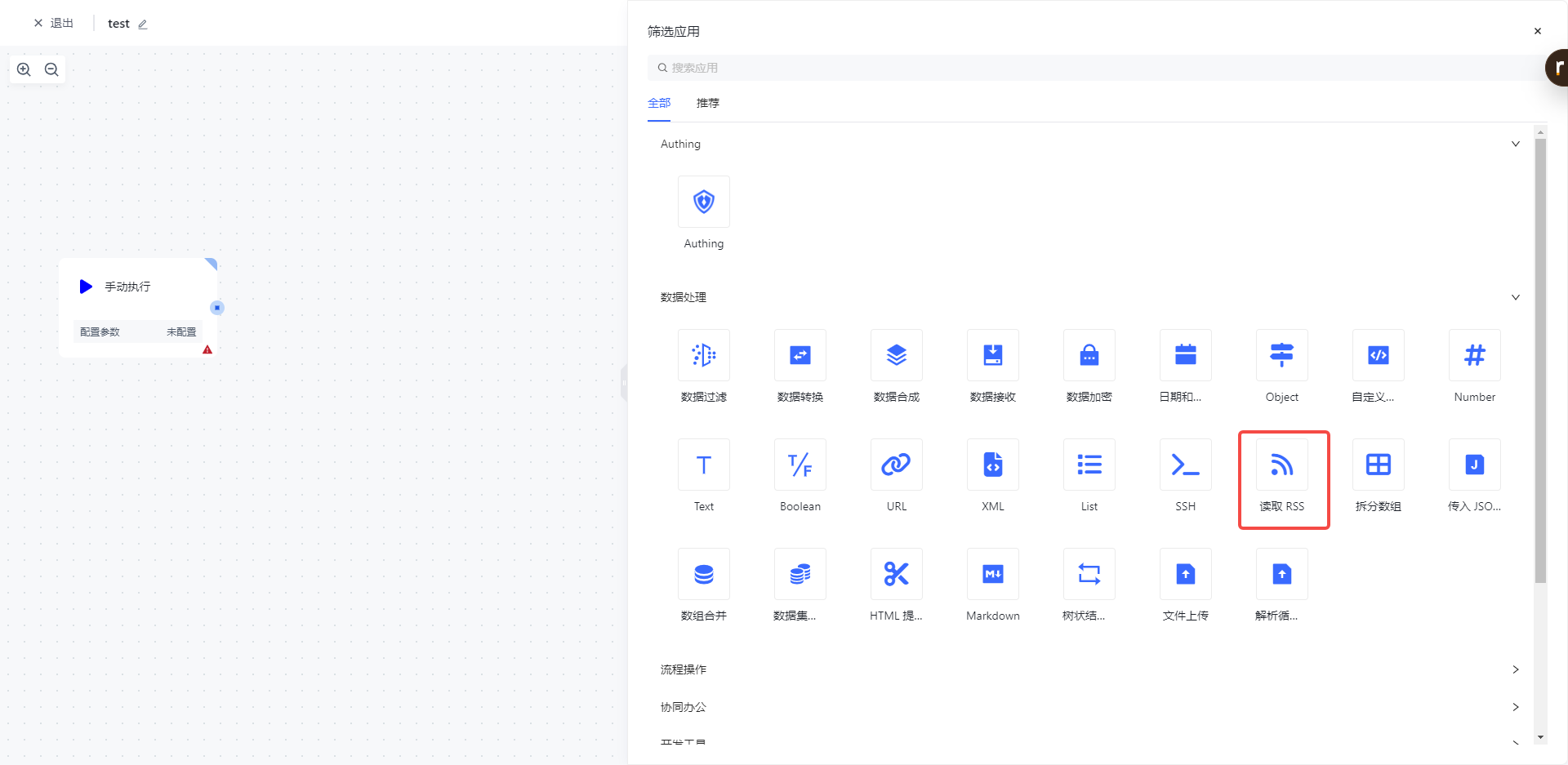Expand the 流程操作 category
This screenshot has height=765, width=1568.
tap(1515, 669)
